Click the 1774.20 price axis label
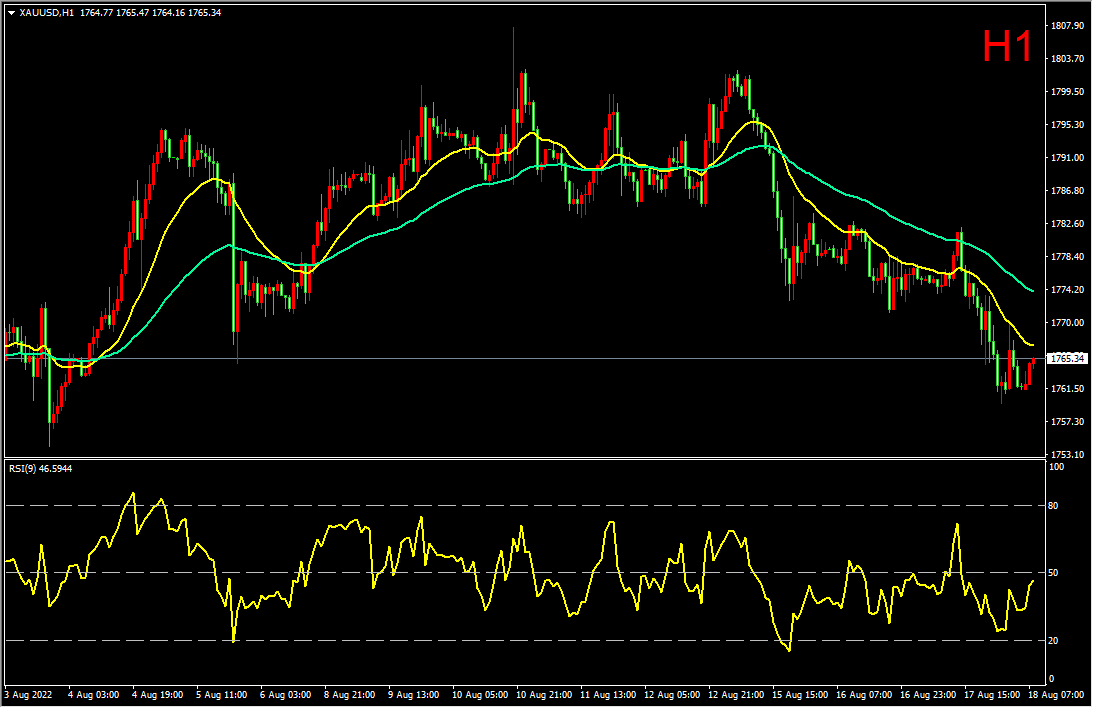This screenshot has height=708, width=1093. pos(1067,289)
